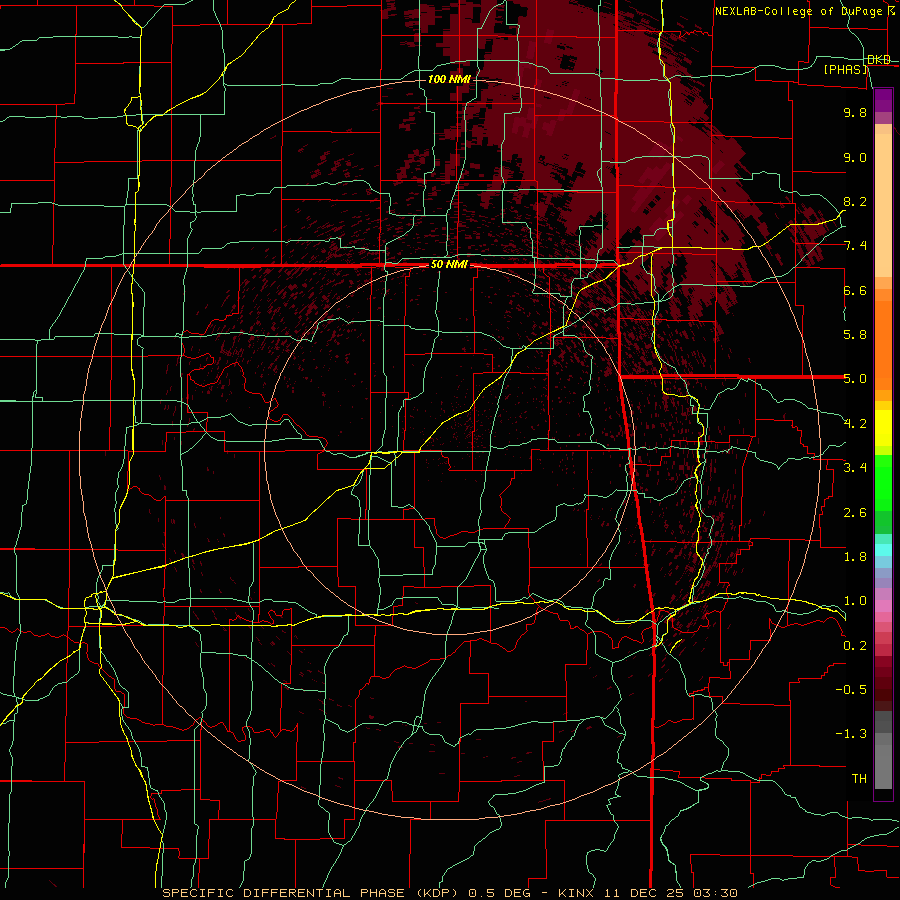Screen dimensions: 900x900
Task: Click the pink band of the color bar
Action: click(883, 605)
